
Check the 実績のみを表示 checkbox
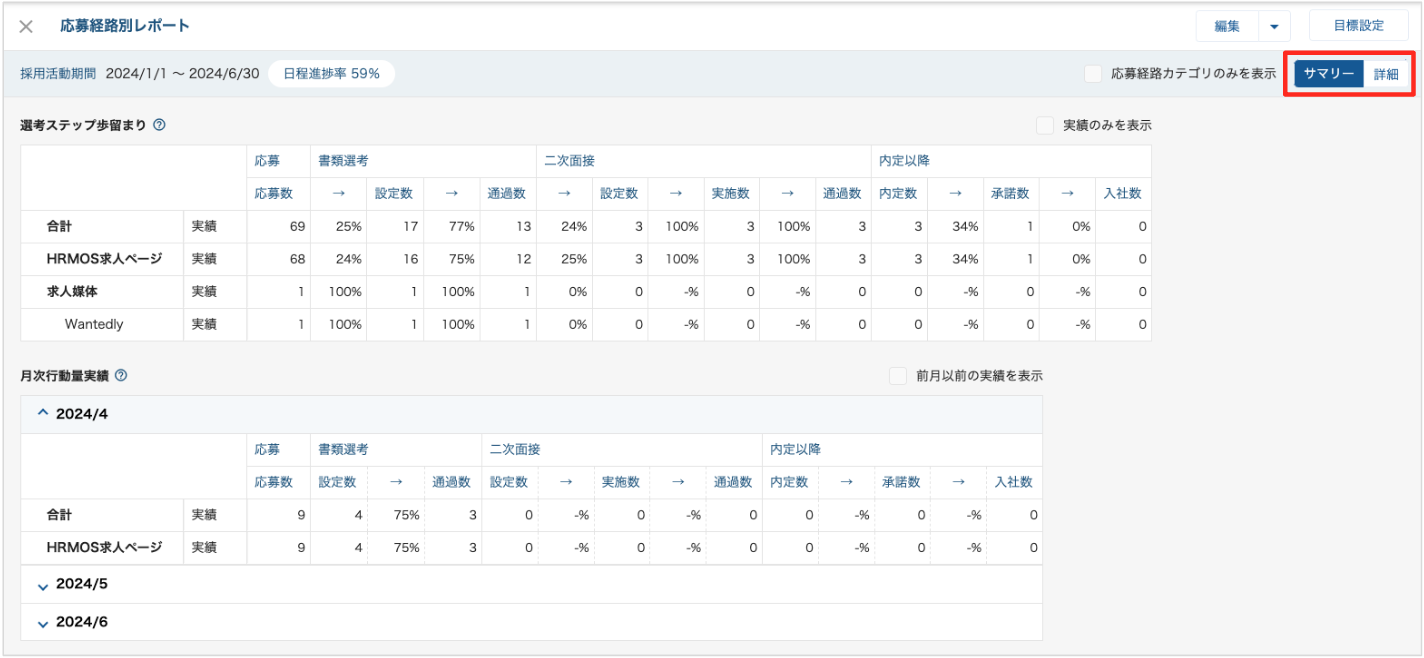click(x=1045, y=126)
